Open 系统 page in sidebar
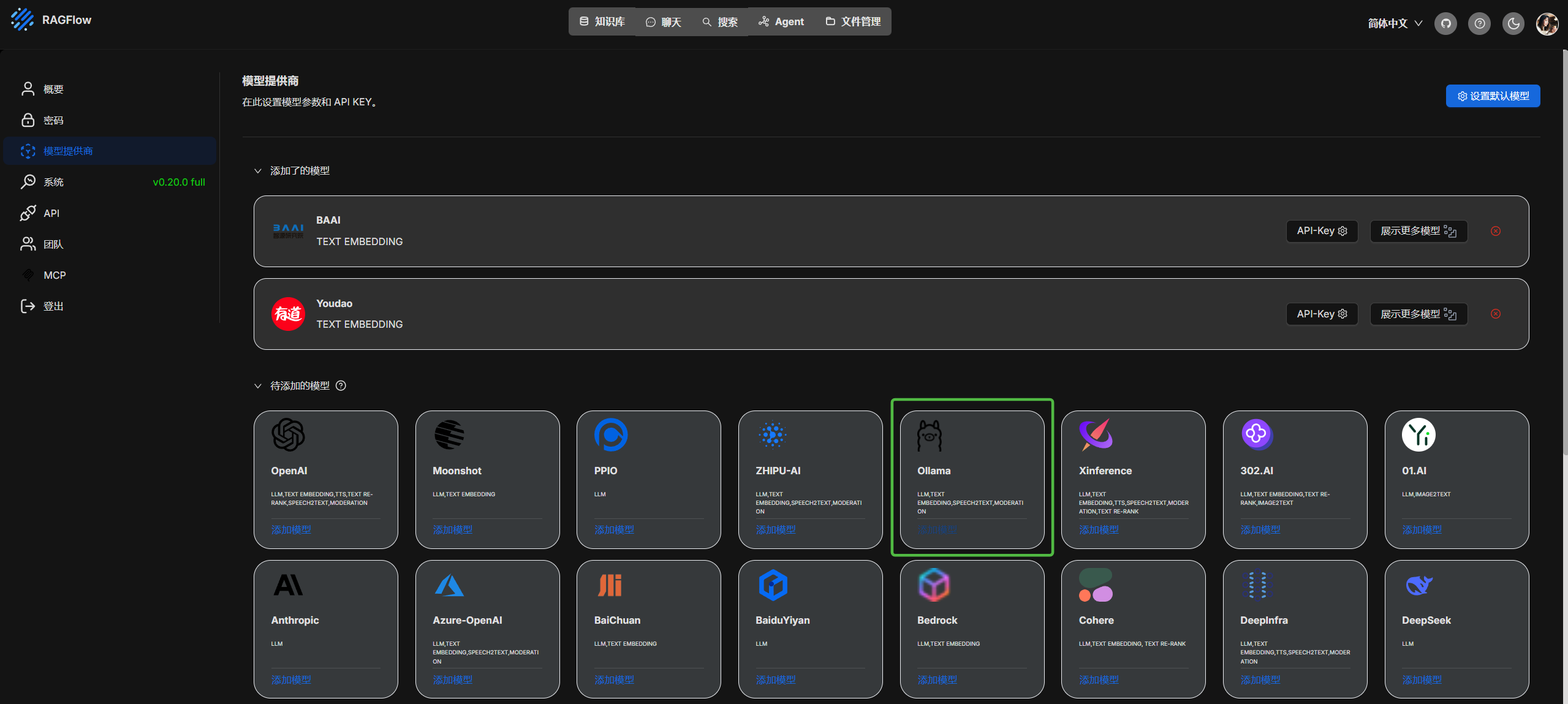 coord(110,182)
